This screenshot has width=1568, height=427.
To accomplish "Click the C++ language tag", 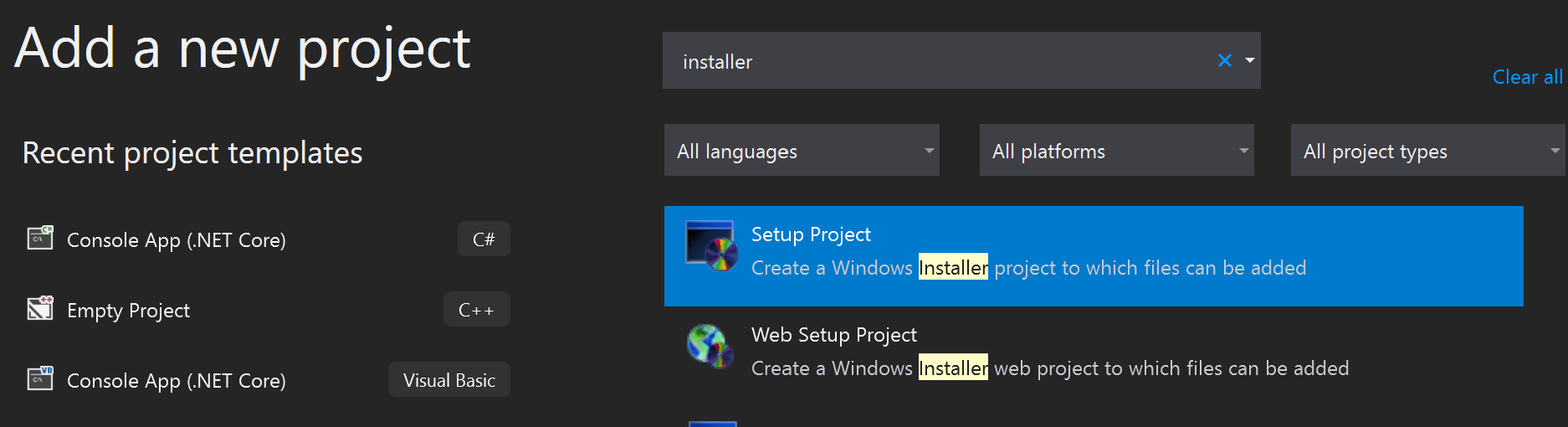I will (x=476, y=310).
